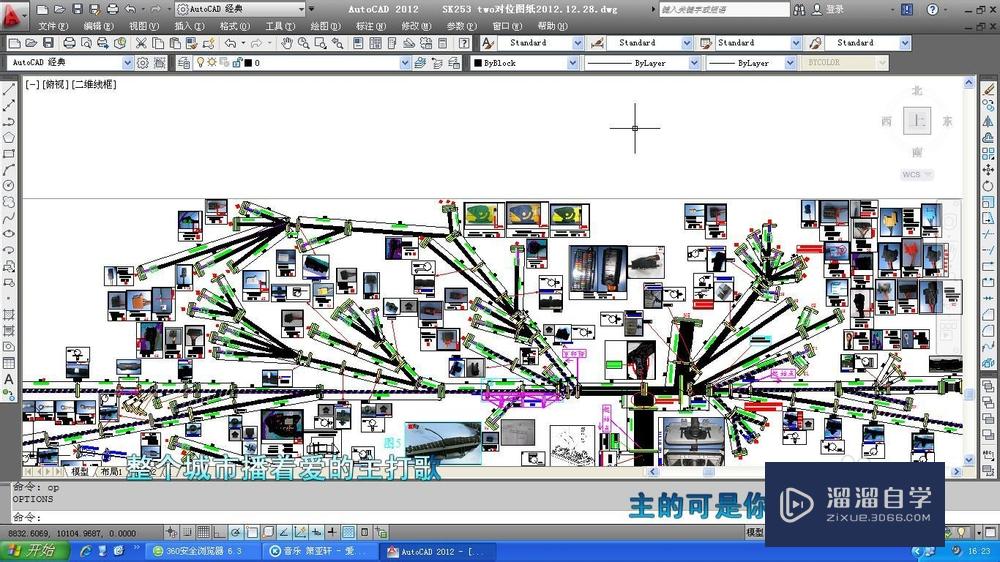Click the 登录 sign-in button
The width and height of the screenshot is (1000, 562).
click(828, 9)
